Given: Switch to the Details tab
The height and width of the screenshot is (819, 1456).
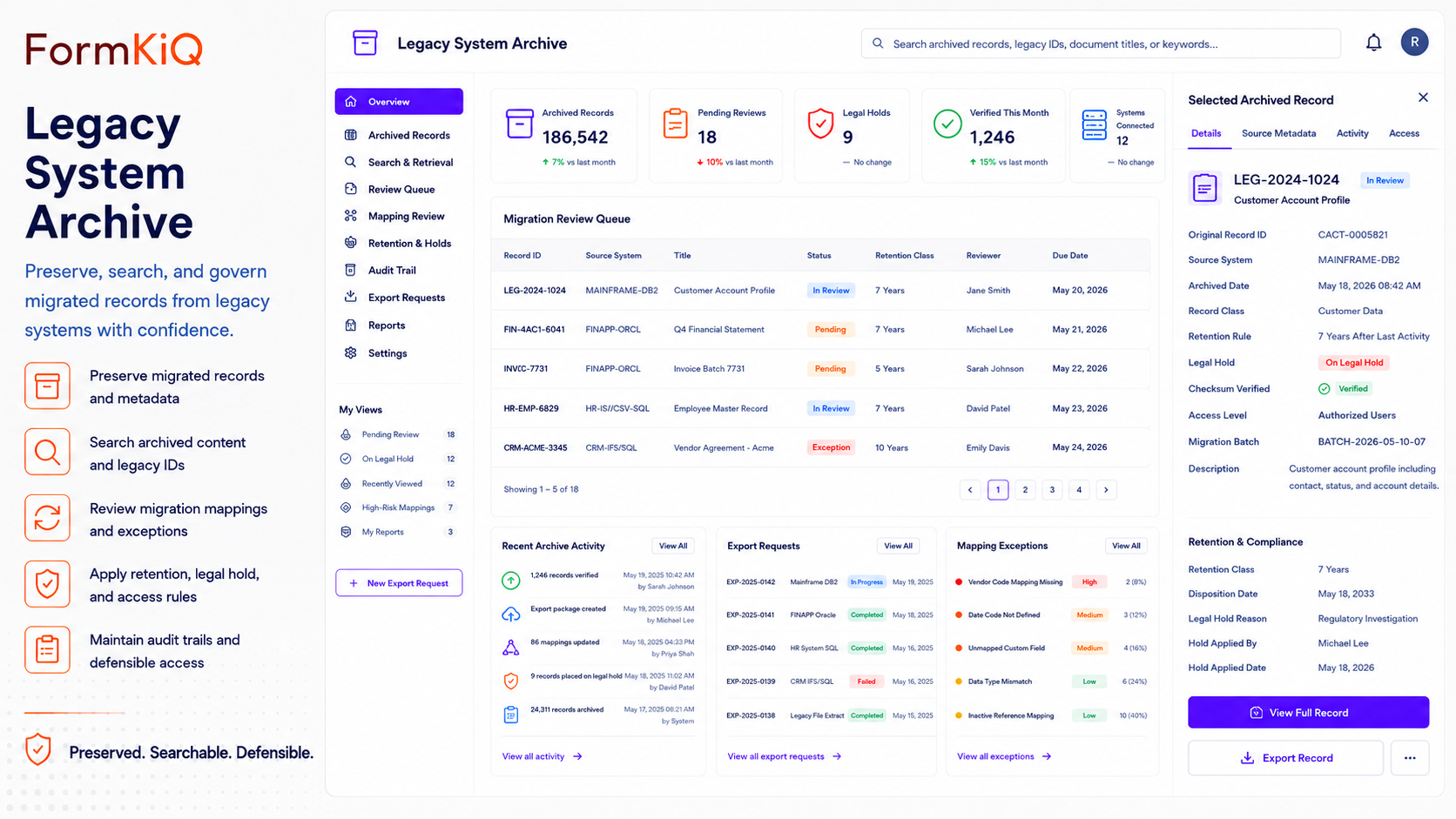Looking at the screenshot, I should coord(1206,133).
